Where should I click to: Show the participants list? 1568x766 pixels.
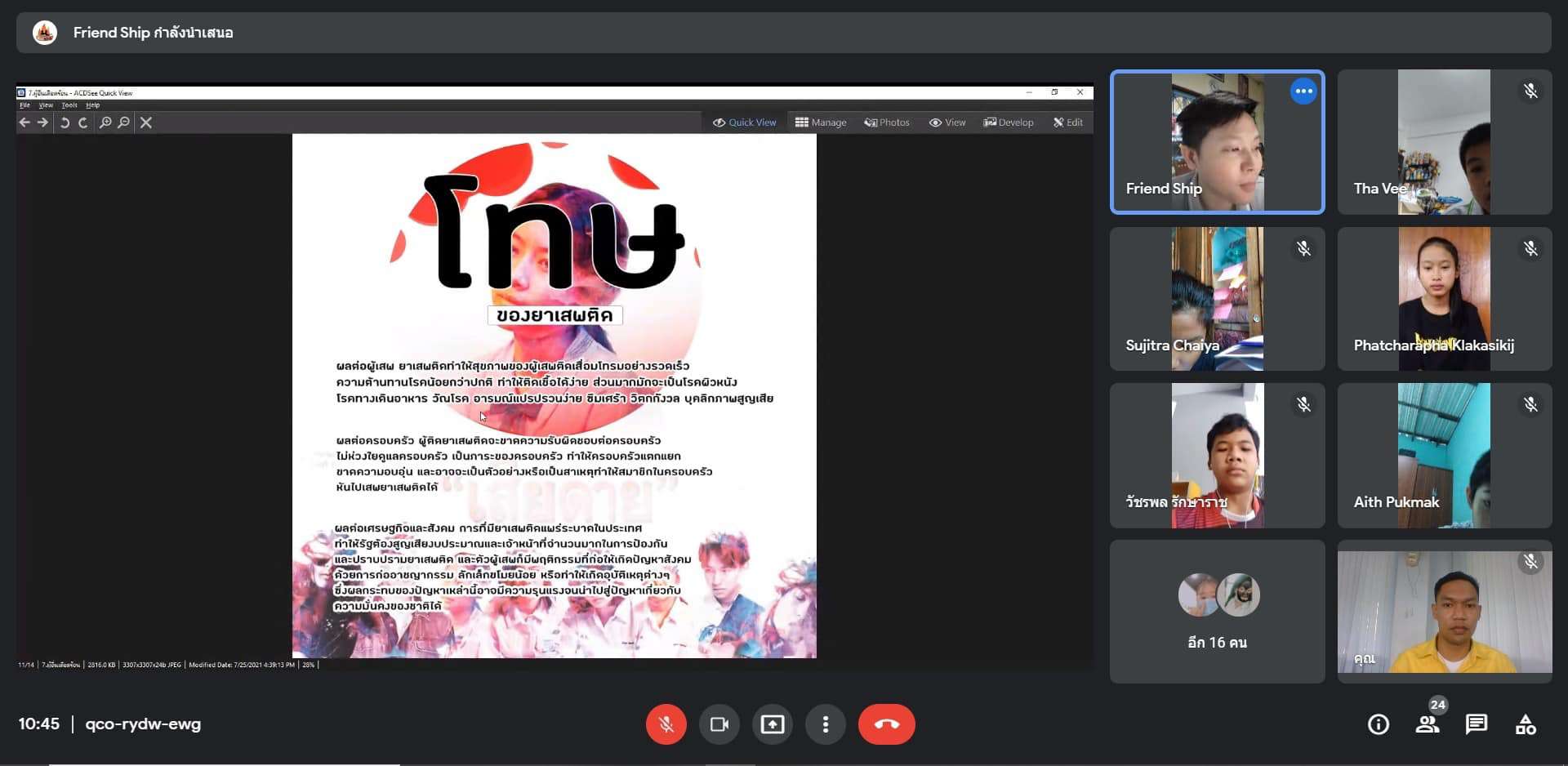click(x=1427, y=724)
